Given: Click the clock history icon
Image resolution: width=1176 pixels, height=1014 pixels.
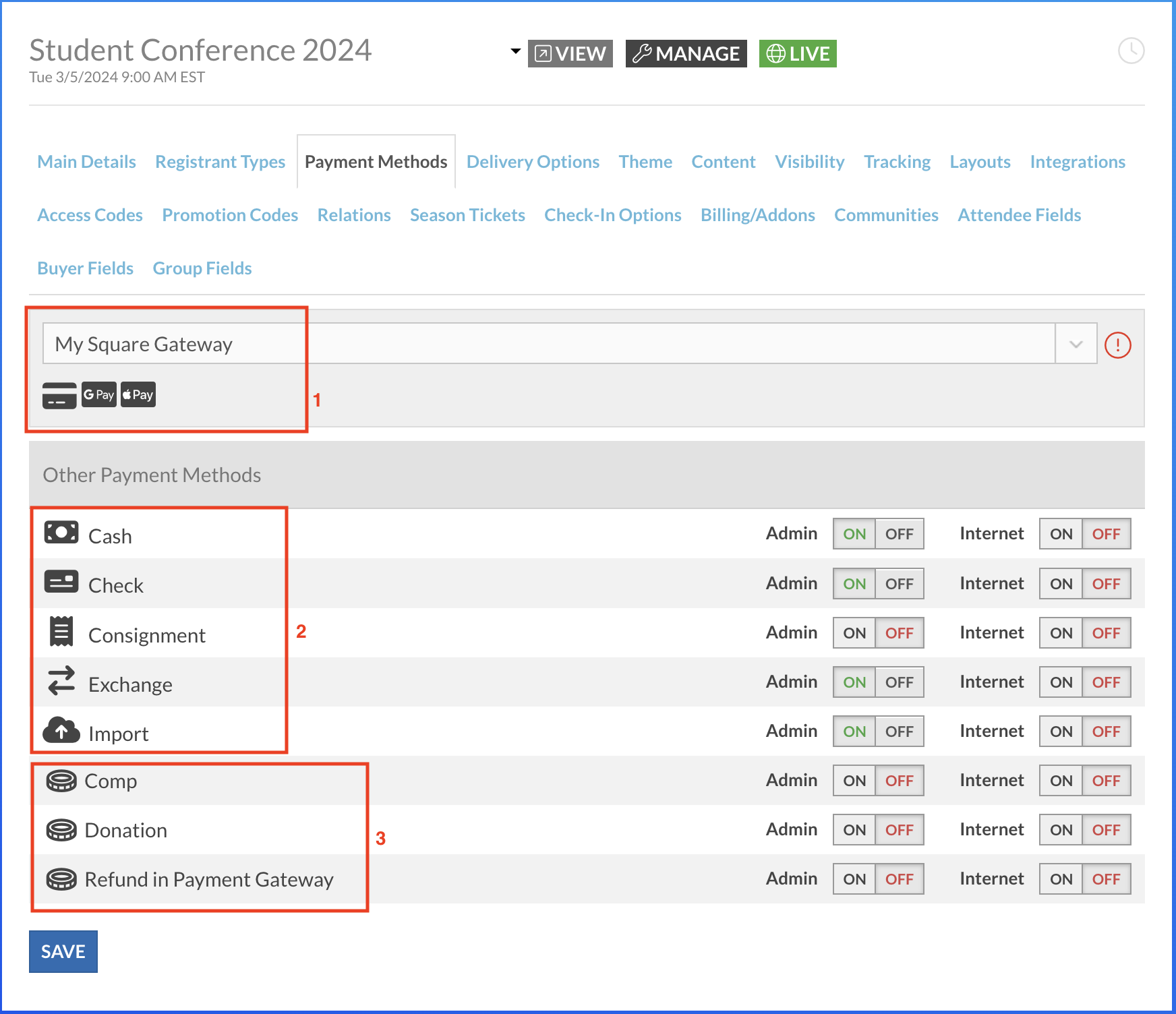Looking at the screenshot, I should click(x=1131, y=51).
